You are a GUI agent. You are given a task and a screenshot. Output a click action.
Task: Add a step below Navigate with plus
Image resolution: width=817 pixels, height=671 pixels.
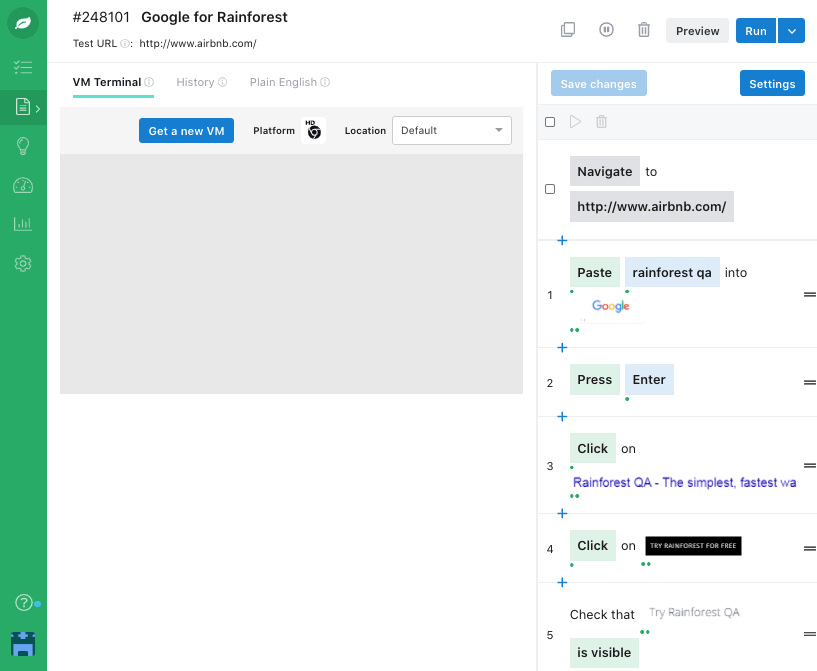[x=562, y=240]
